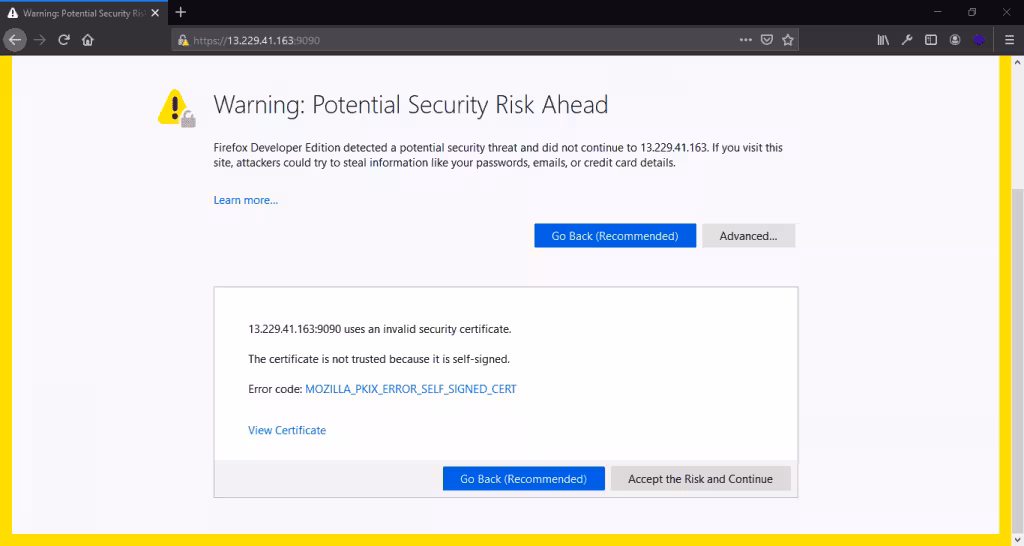Close the Firefox window
Viewport: 1024px width, 546px height.
coord(1006,12)
